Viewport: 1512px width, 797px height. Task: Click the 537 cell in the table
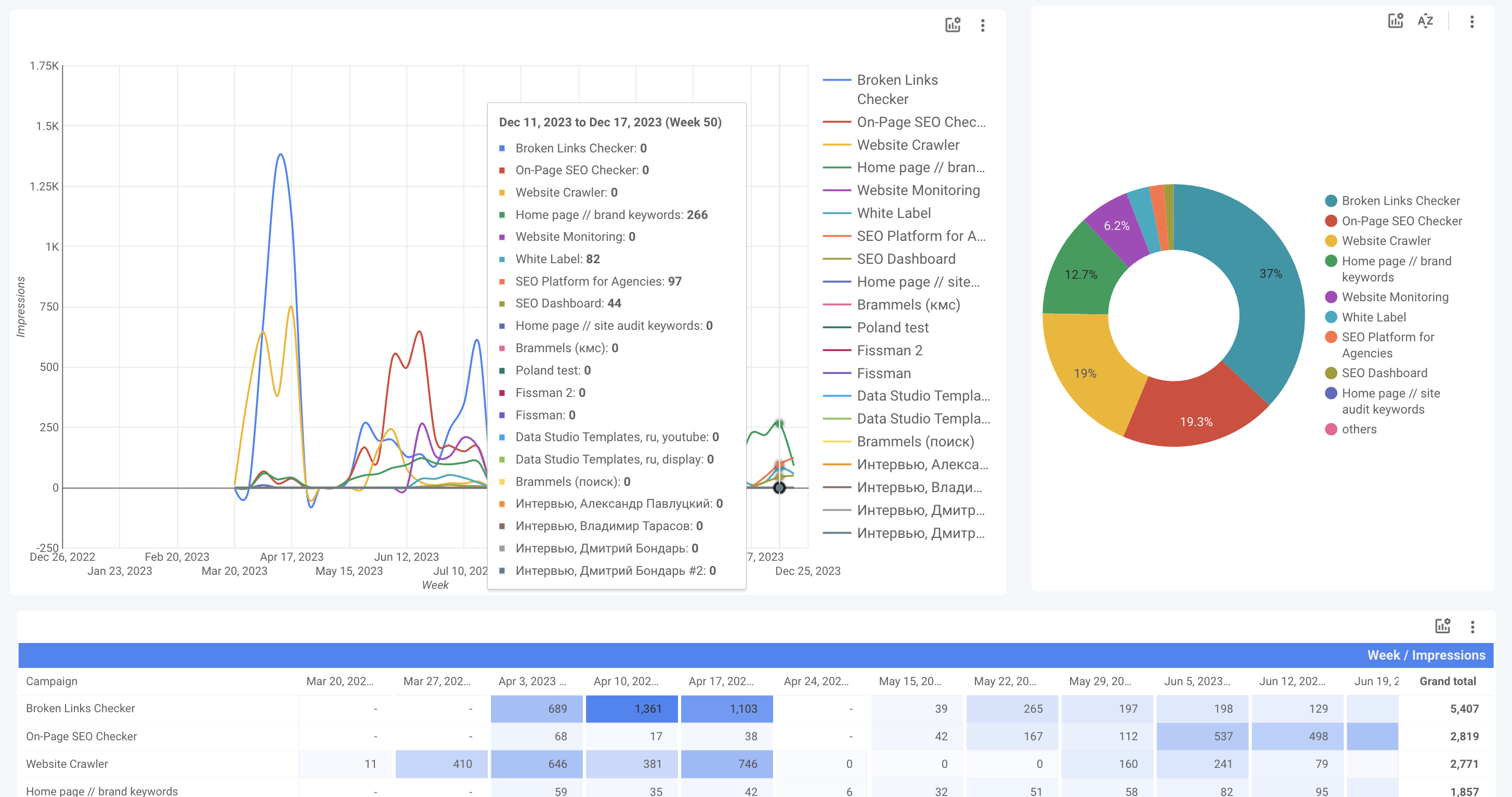coord(1203,737)
